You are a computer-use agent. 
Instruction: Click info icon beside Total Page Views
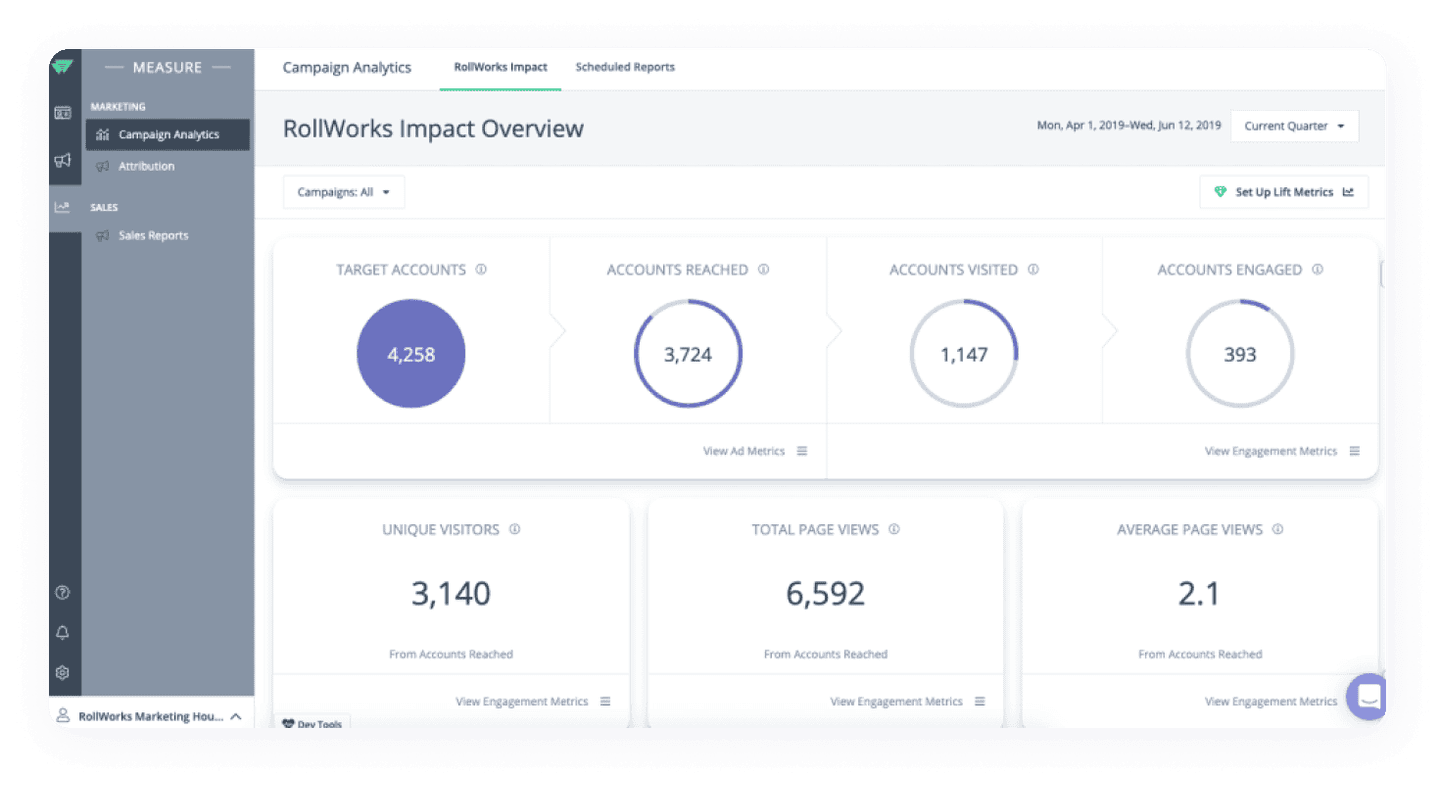click(894, 530)
